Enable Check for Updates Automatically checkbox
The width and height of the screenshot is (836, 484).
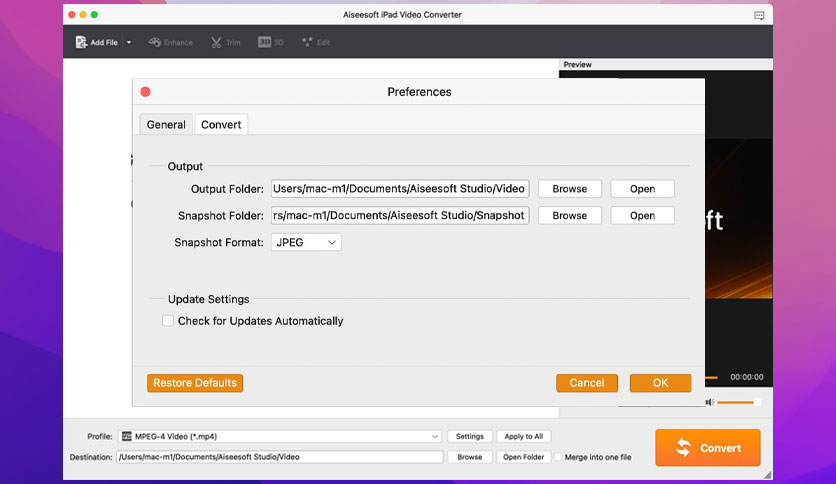point(168,321)
